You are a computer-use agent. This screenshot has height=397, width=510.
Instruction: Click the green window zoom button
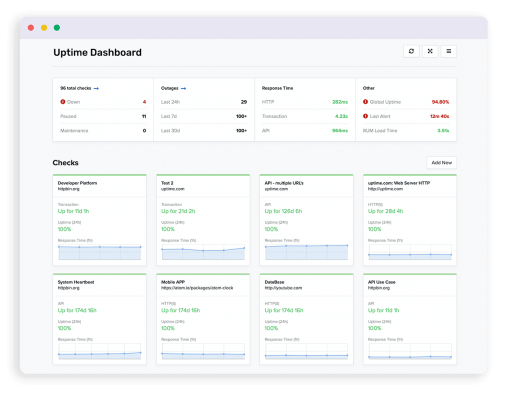[x=57, y=28]
